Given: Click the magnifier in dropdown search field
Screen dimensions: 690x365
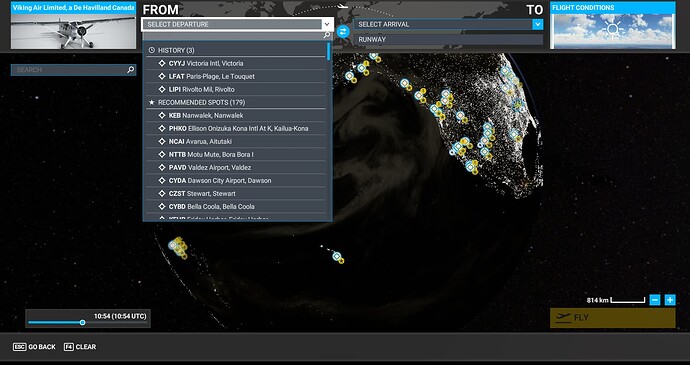Looking at the screenshot, I should [x=327, y=35].
